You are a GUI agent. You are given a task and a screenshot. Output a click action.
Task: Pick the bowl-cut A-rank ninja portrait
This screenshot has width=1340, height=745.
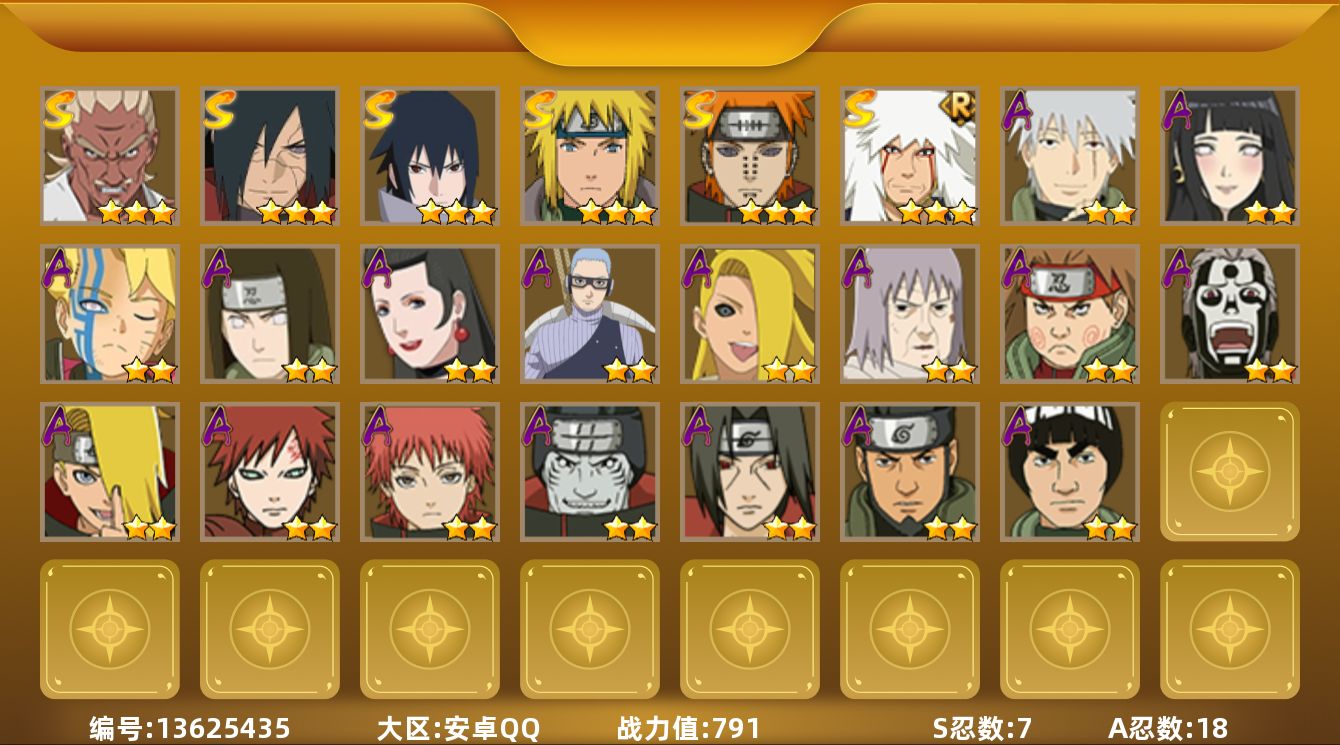(x=1069, y=471)
